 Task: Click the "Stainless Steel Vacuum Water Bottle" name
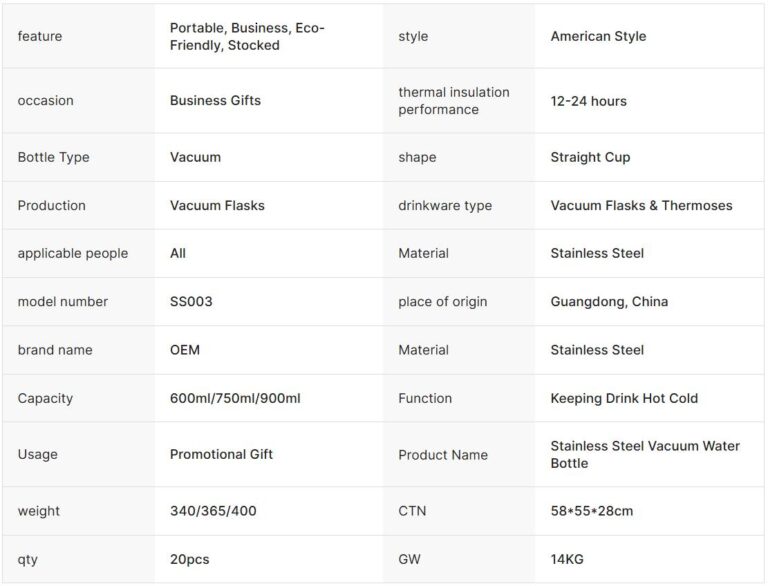(645, 454)
